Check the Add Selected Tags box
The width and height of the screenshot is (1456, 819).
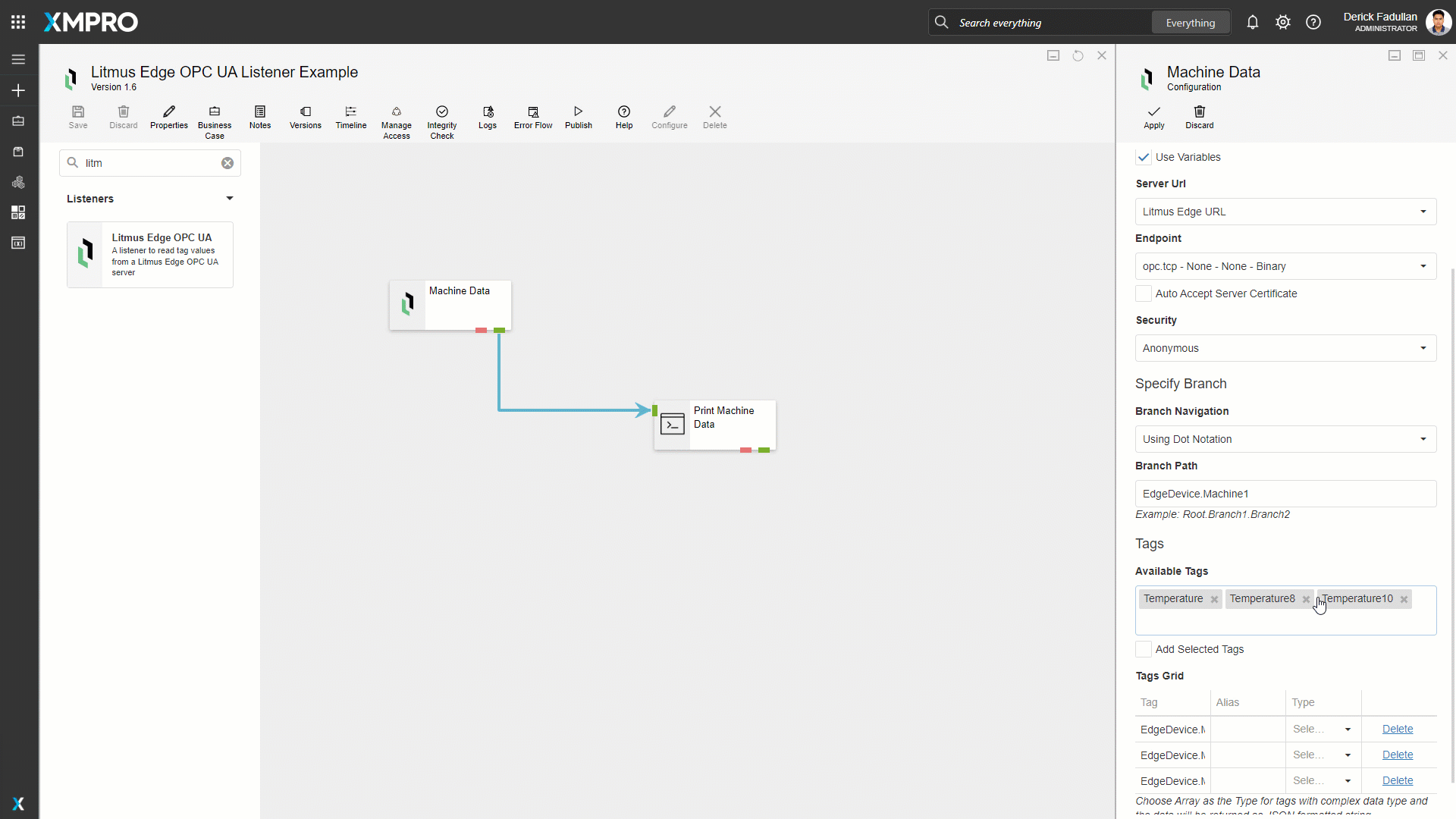(1144, 649)
